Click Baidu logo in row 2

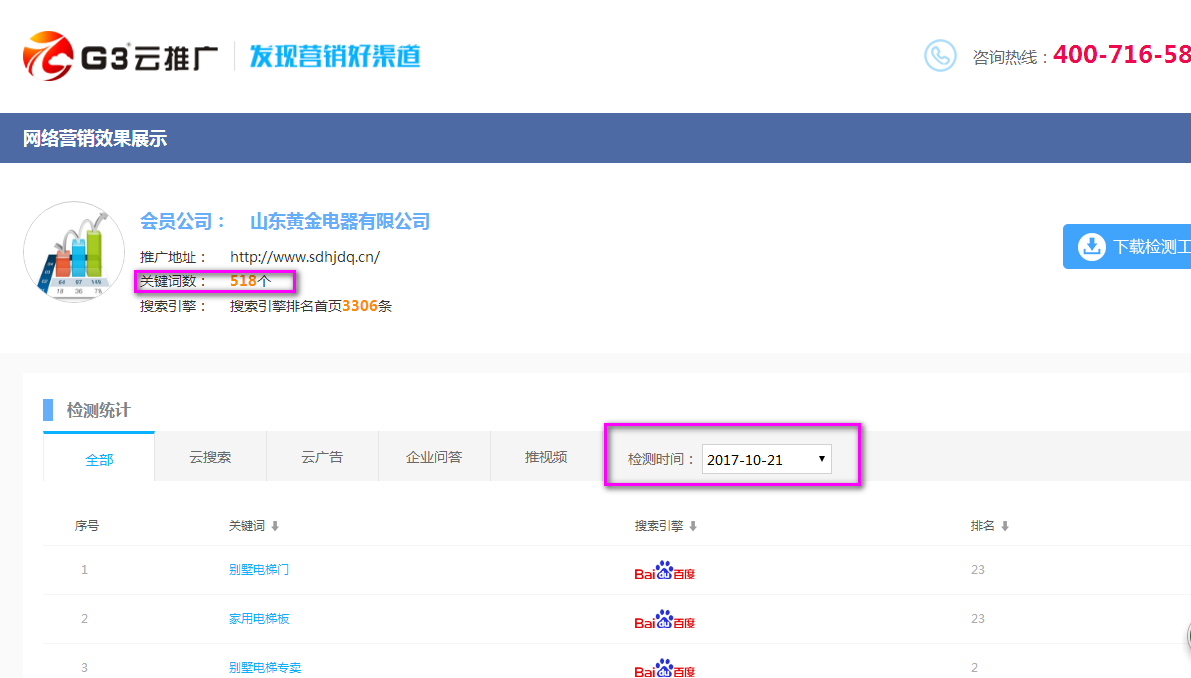pos(664,620)
